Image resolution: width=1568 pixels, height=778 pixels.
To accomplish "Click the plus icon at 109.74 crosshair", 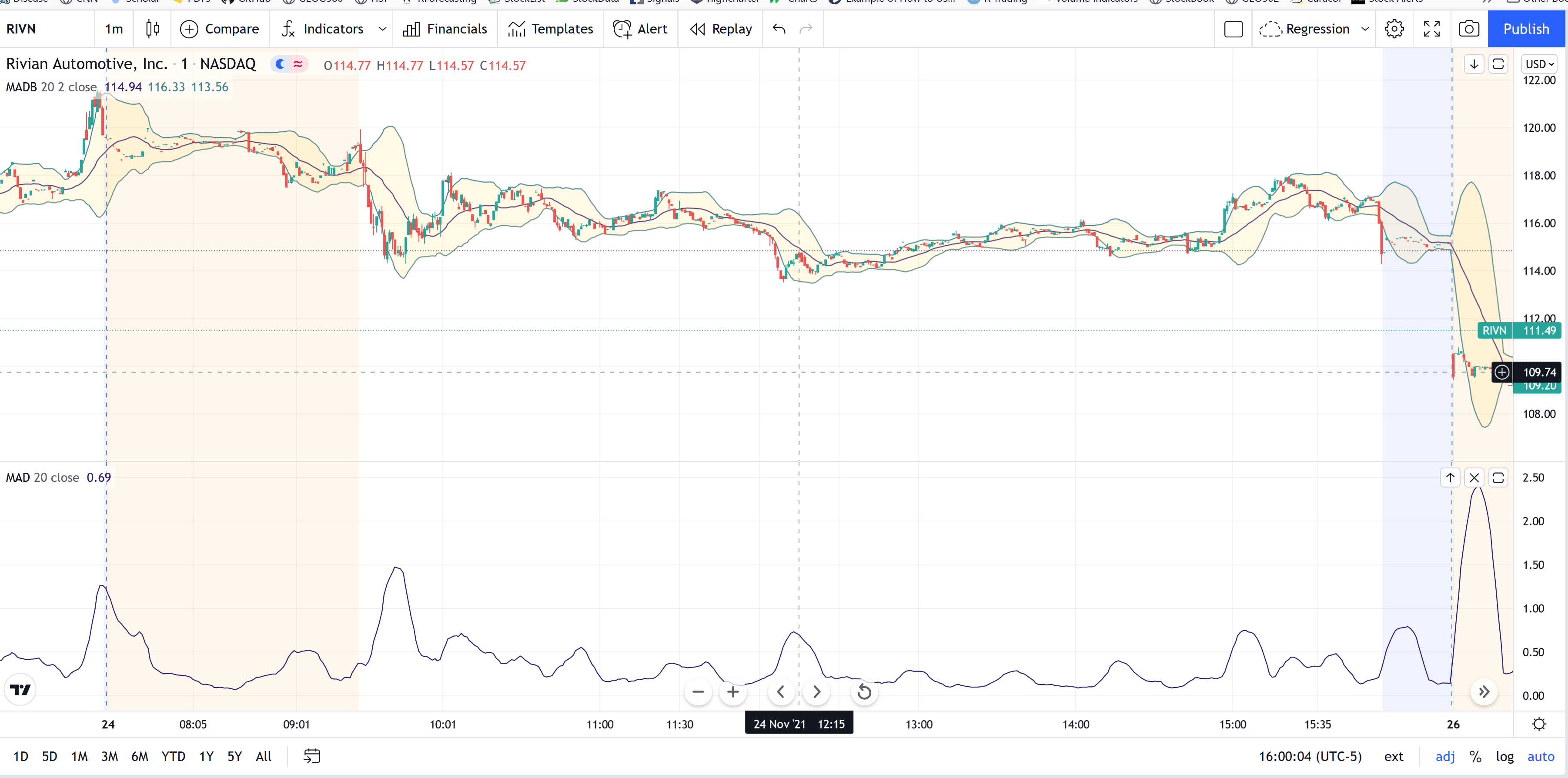I will tap(1501, 372).
